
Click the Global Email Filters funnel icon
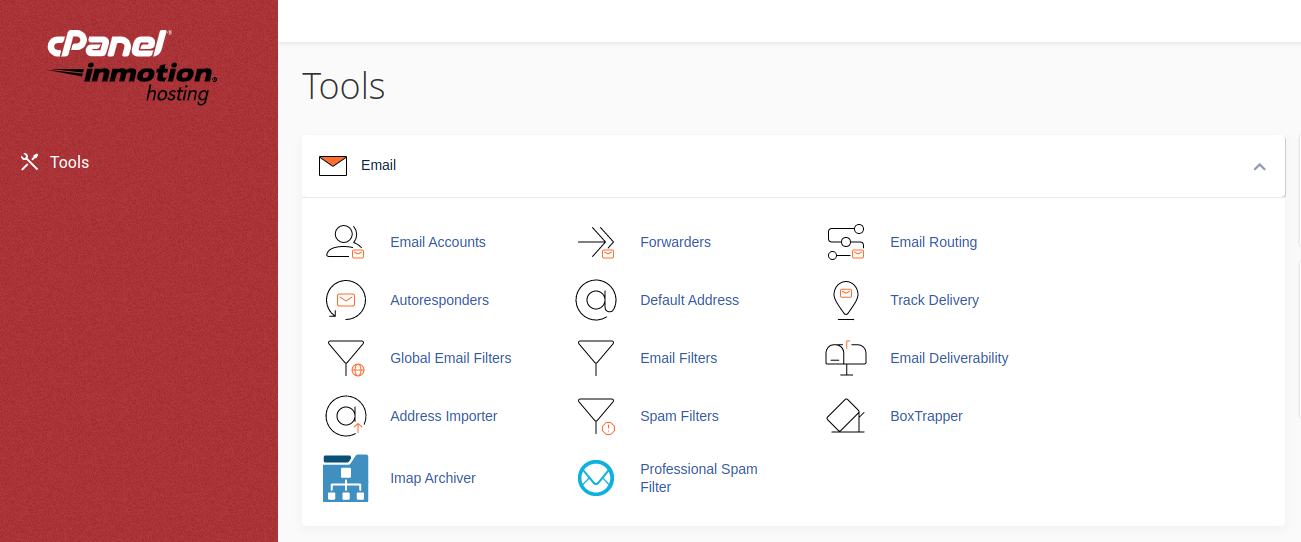click(x=346, y=358)
